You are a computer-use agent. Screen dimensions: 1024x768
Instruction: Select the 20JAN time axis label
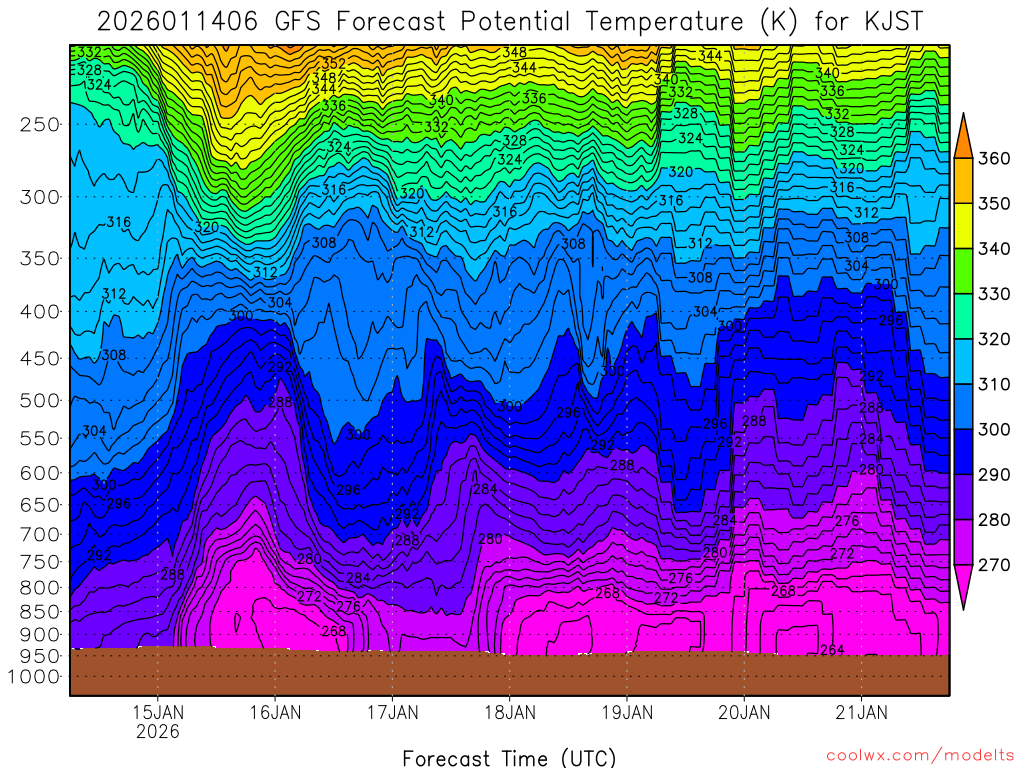tap(744, 712)
